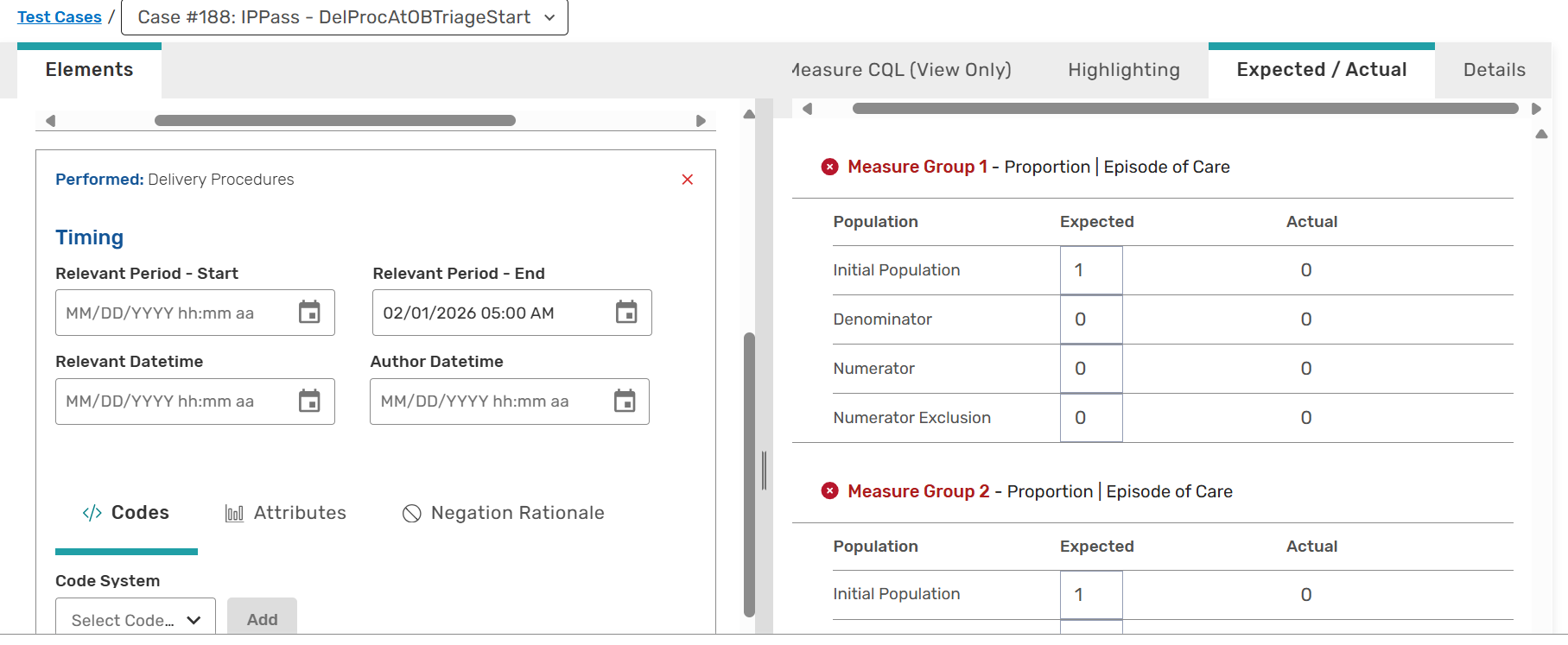This screenshot has width=1568, height=645.
Task: Open calendar picker for Relevant Datetime
Action: click(309, 402)
